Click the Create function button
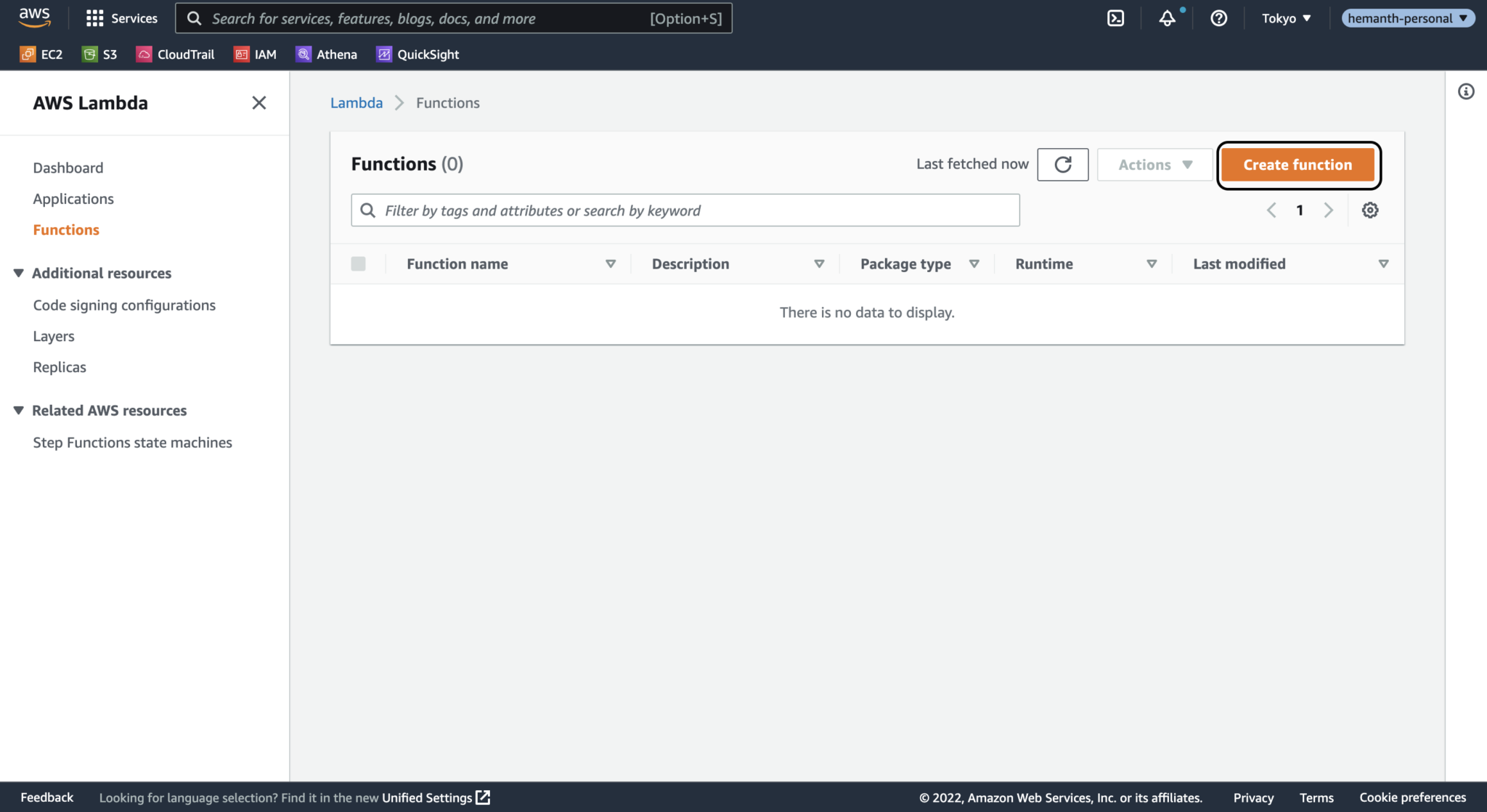Image resolution: width=1487 pixels, height=812 pixels. (x=1298, y=165)
